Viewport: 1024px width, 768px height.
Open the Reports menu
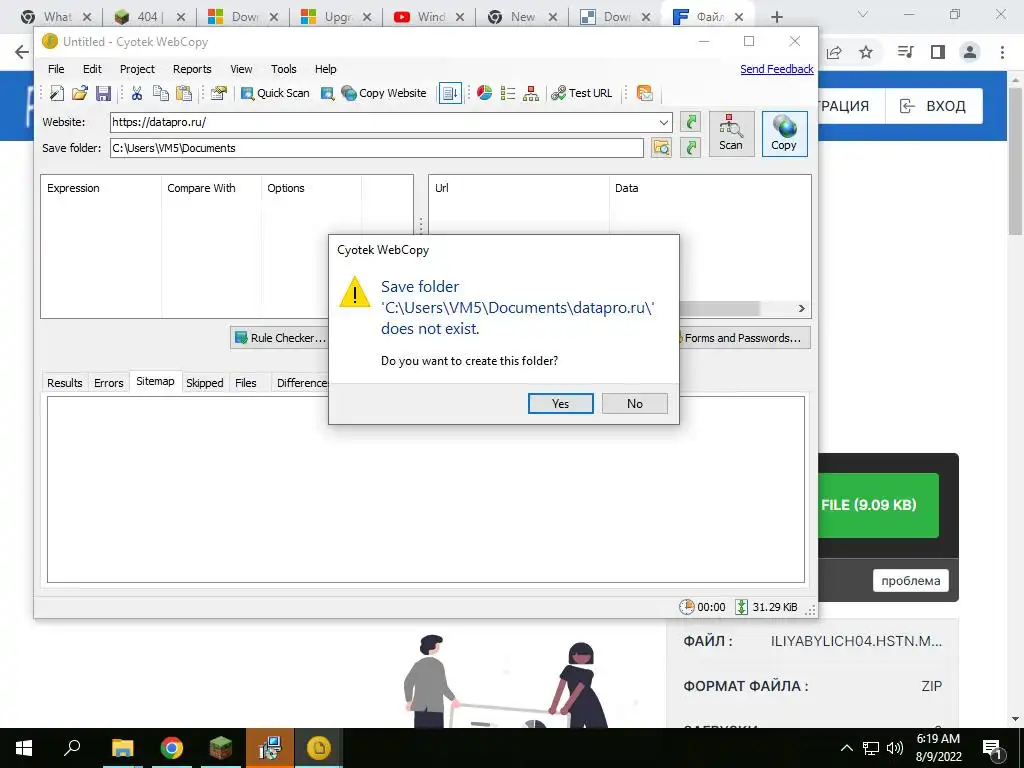(x=192, y=69)
